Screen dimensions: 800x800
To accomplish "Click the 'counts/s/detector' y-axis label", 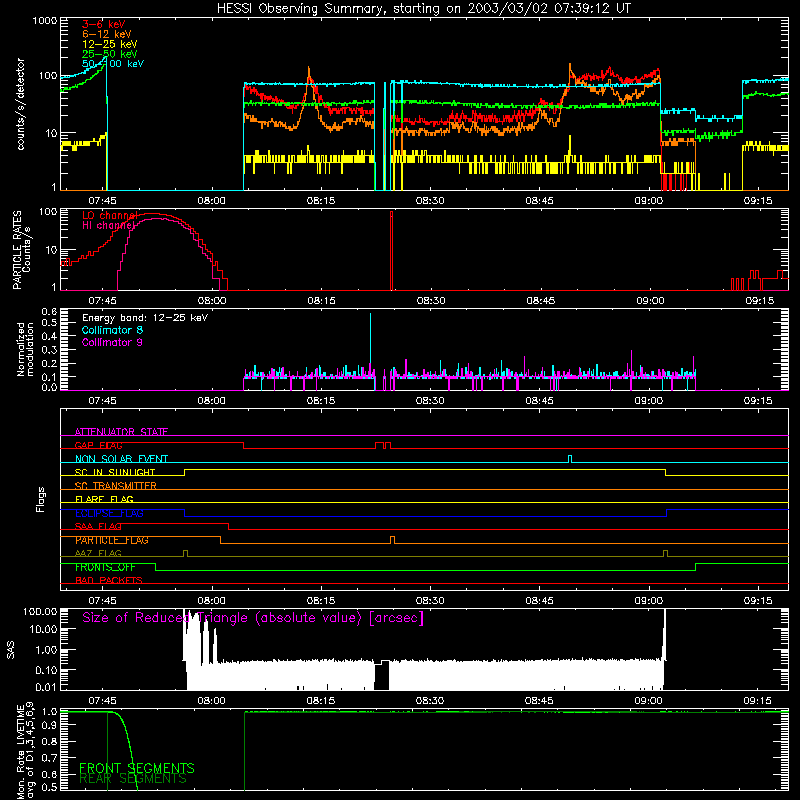I will coord(20,104).
